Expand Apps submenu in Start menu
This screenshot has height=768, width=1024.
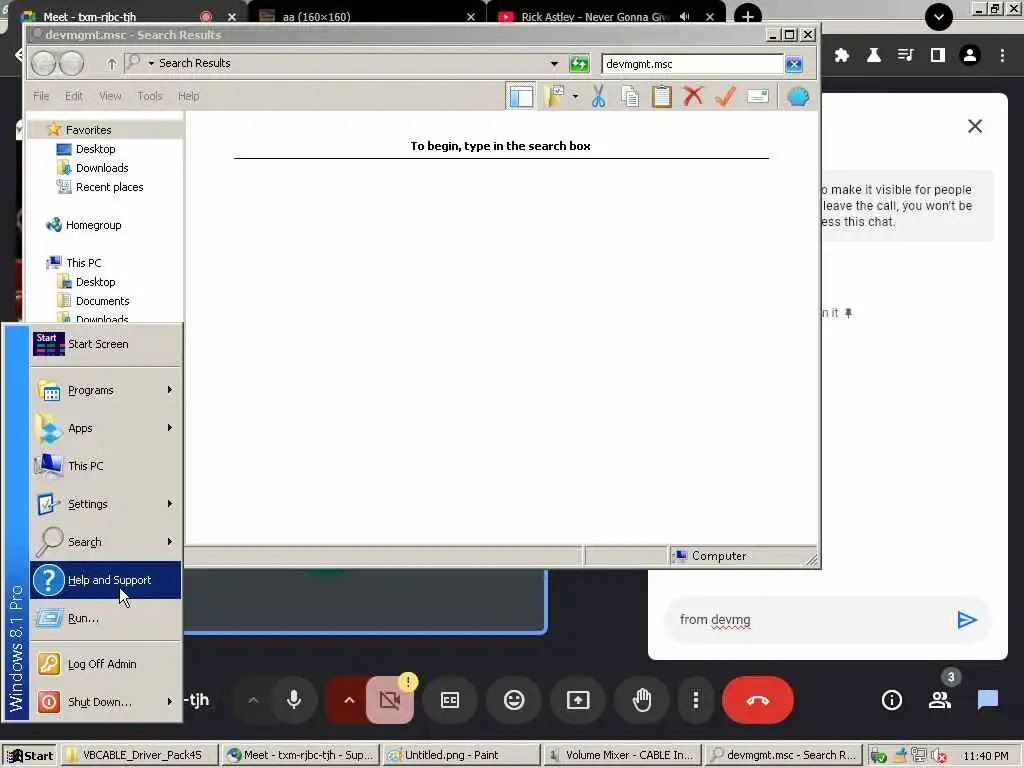coord(105,428)
